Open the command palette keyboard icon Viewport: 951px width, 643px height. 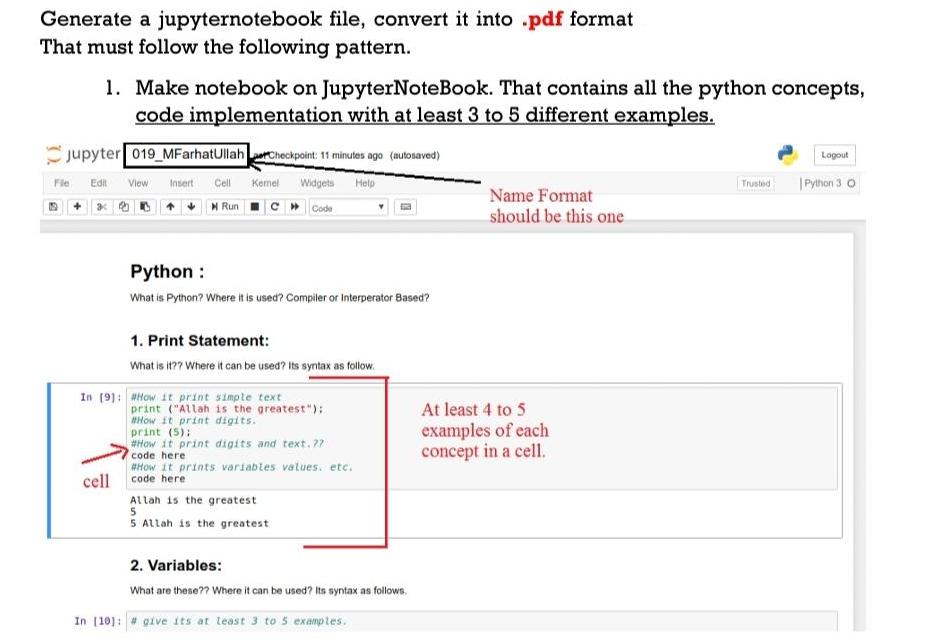(x=405, y=207)
